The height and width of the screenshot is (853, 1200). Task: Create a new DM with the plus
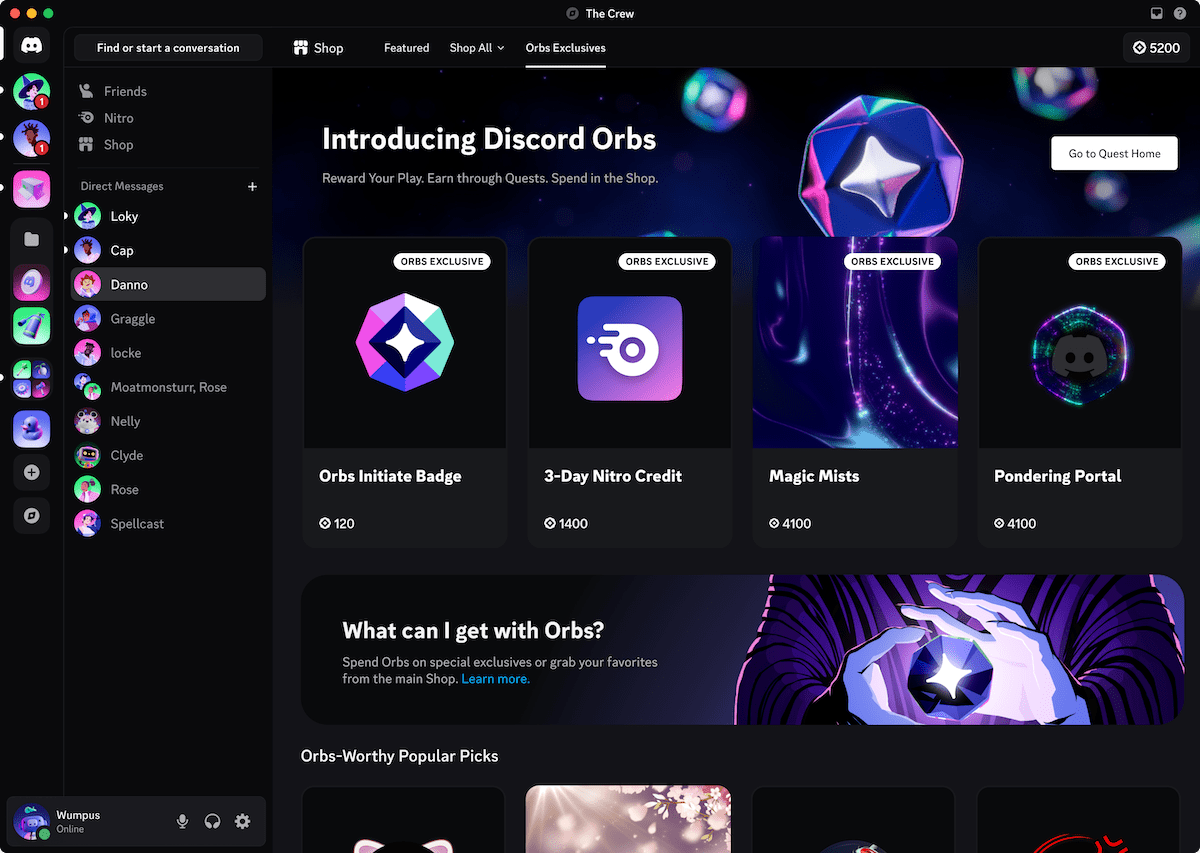(252, 186)
